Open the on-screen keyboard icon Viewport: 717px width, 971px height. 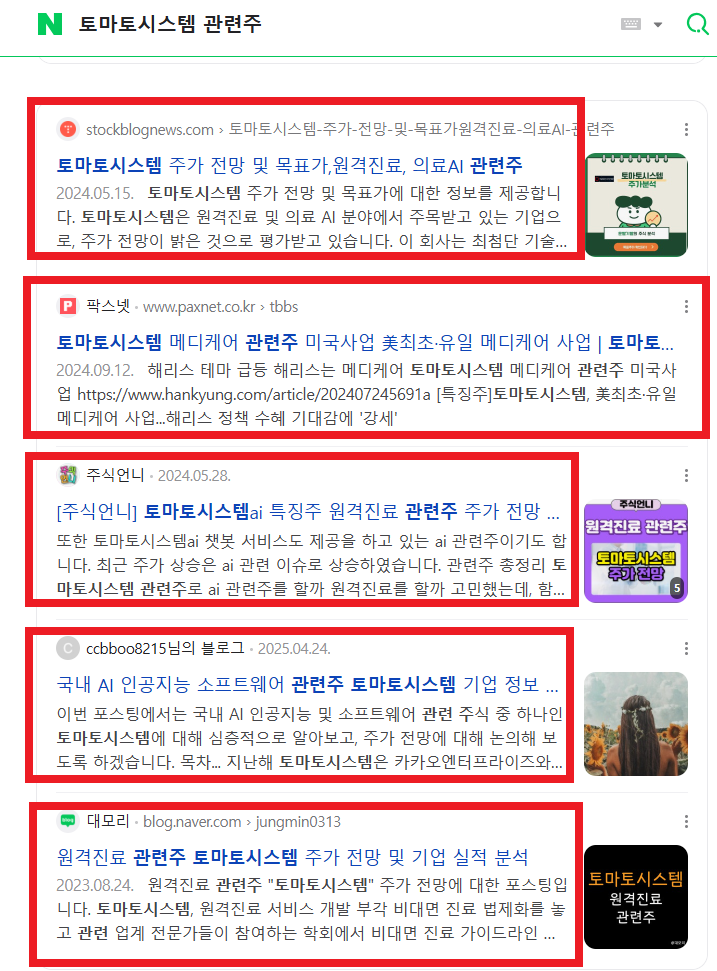pos(630,24)
